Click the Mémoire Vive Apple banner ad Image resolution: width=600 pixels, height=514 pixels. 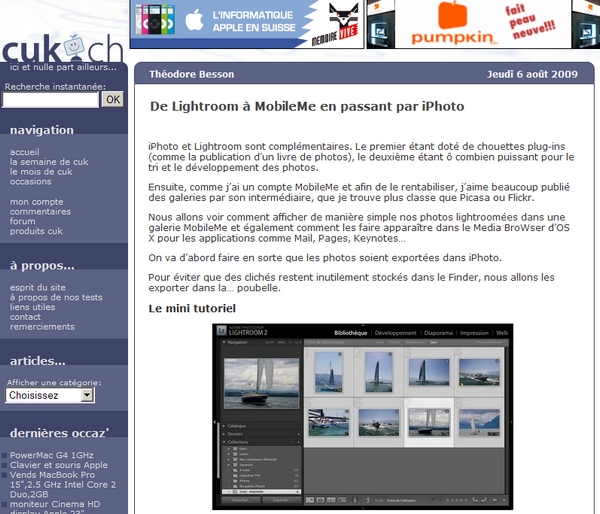coord(246,24)
